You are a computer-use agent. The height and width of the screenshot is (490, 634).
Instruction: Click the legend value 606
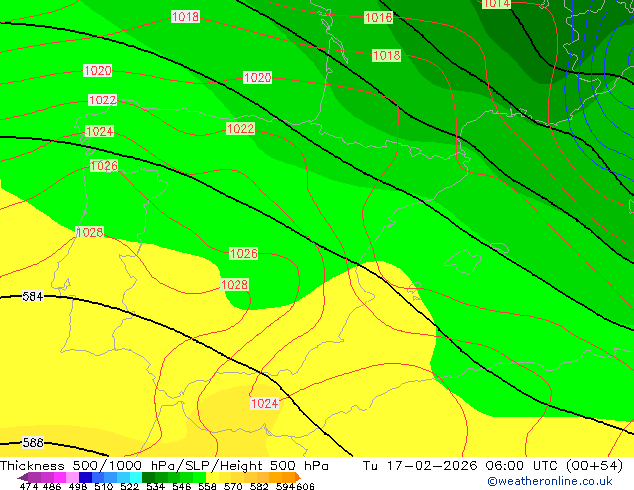(x=305, y=486)
